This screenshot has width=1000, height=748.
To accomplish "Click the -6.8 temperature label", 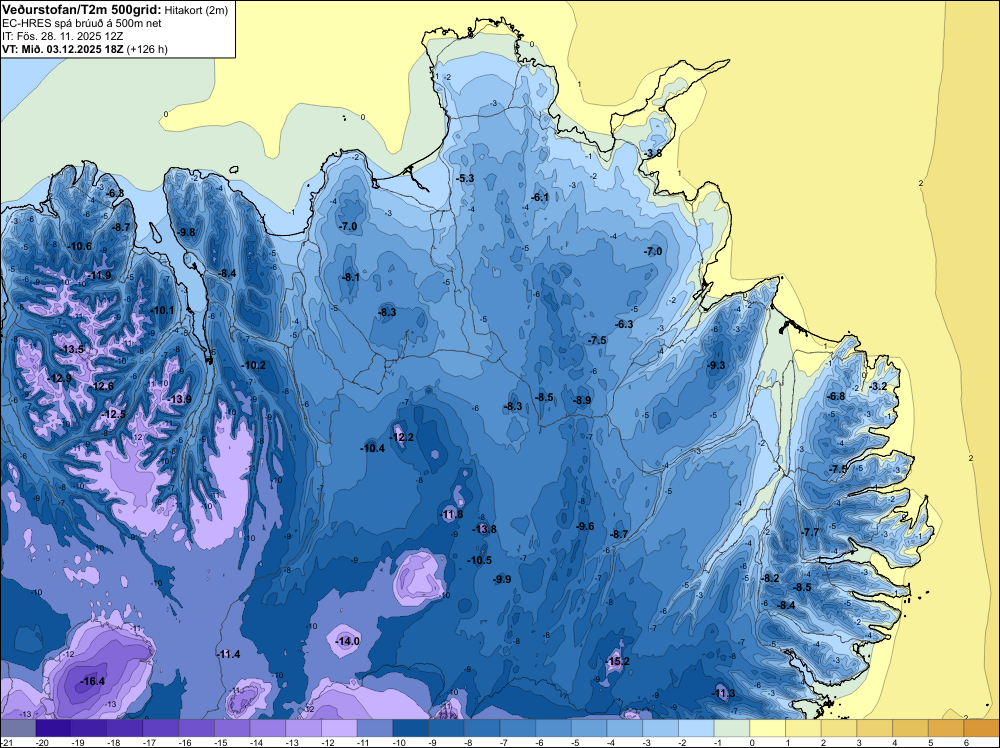I will 835,396.
